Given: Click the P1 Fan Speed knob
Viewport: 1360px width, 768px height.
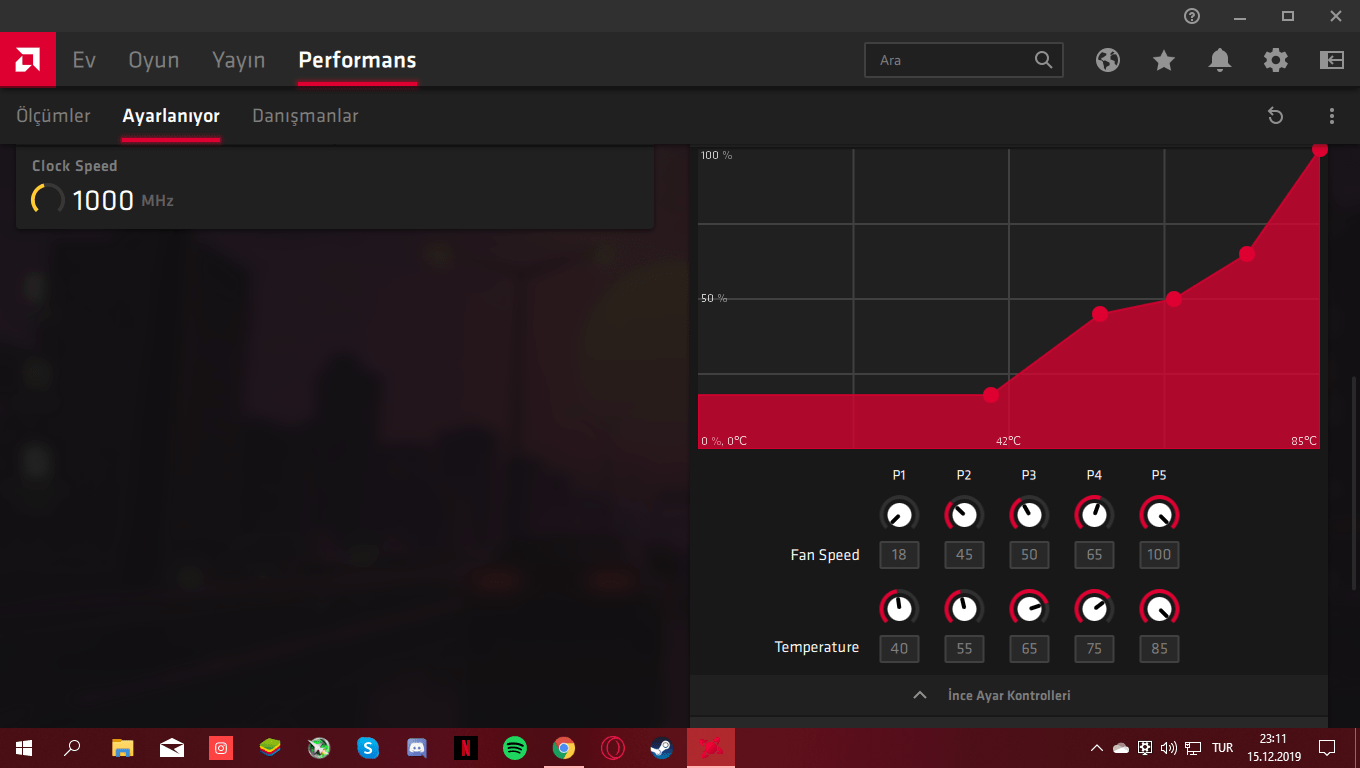Looking at the screenshot, I should click(x=899, y=515).
